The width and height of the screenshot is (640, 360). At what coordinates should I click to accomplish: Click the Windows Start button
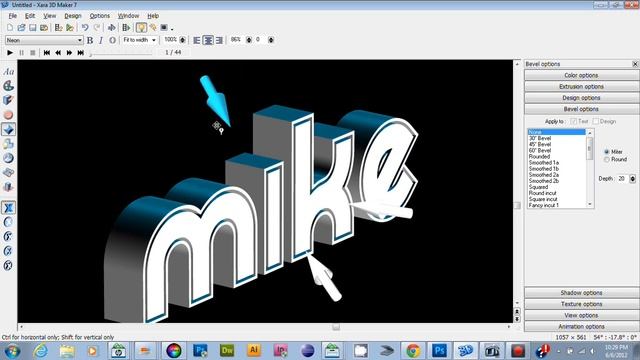[13, 351]
